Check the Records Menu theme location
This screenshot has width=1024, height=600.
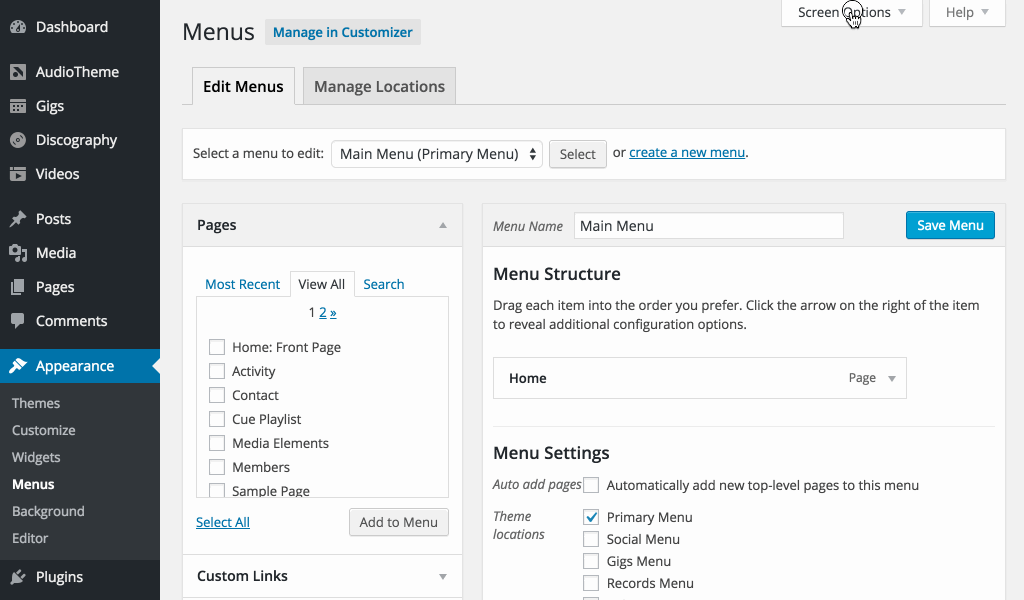click(x=591, y=583)
